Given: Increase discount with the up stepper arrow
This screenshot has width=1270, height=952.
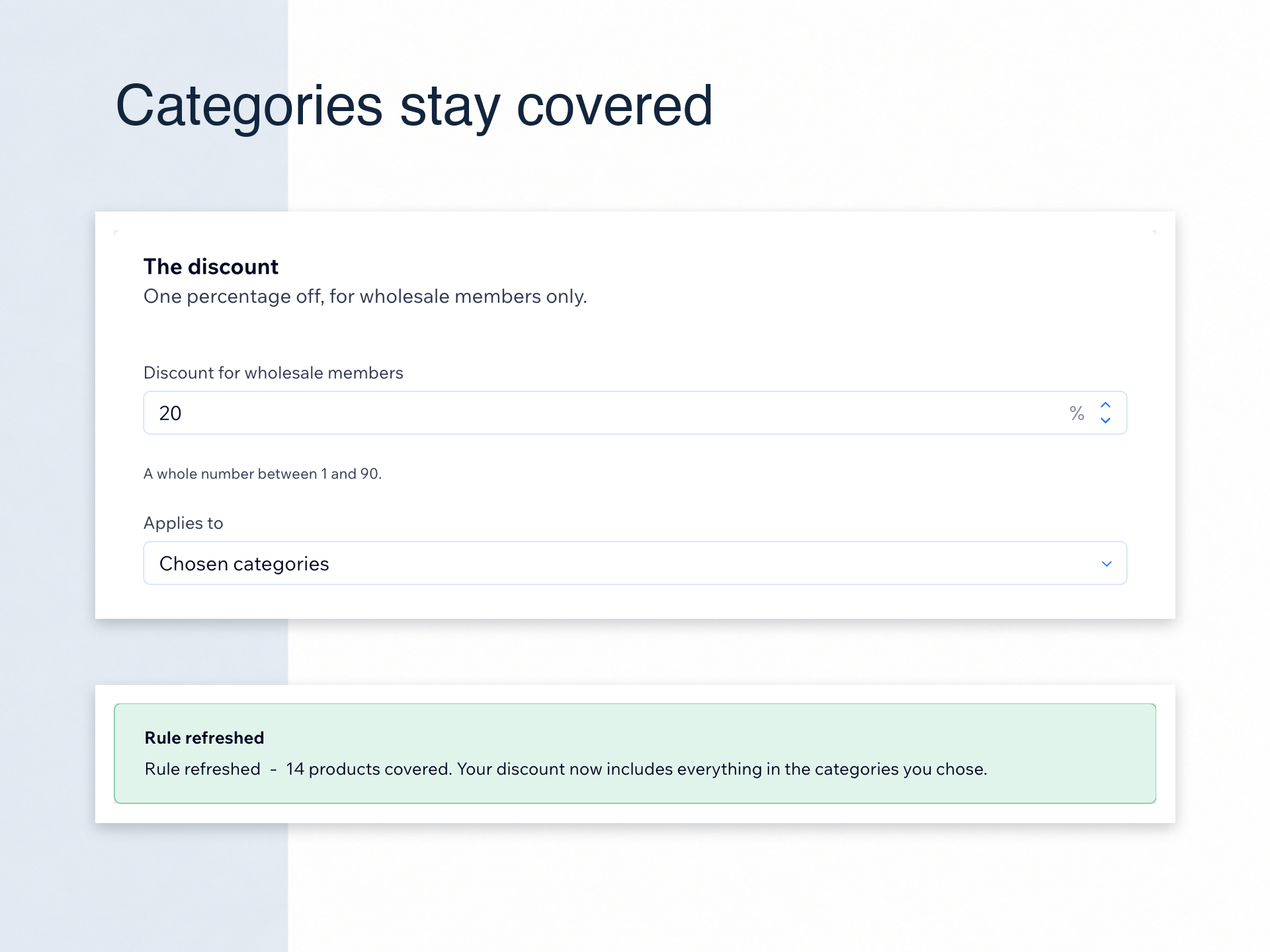Looking at the screenshot, I should 1105,405.
